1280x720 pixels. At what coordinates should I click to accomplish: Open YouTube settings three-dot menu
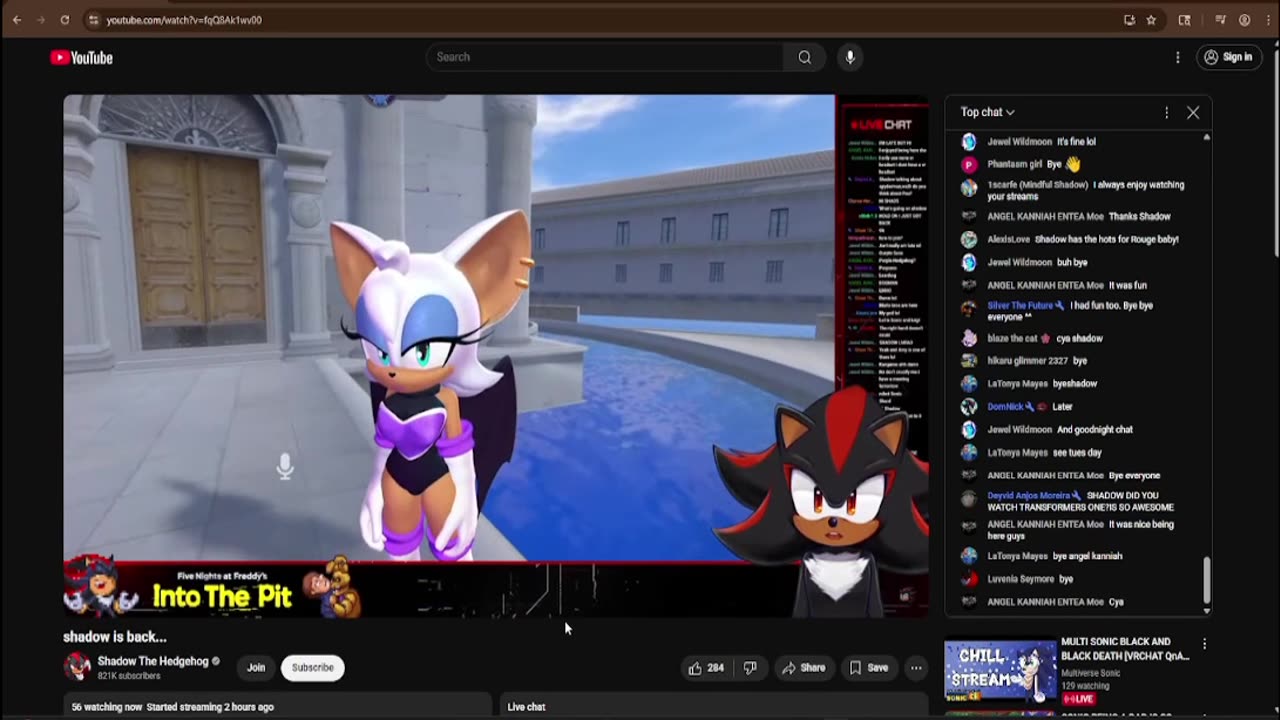coord(1178,57)
